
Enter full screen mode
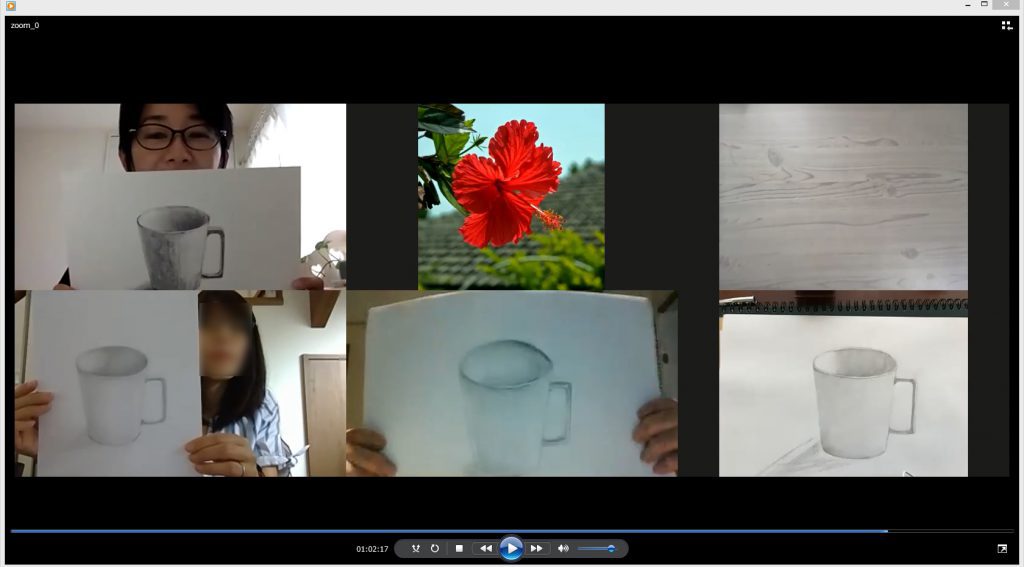1002,548
